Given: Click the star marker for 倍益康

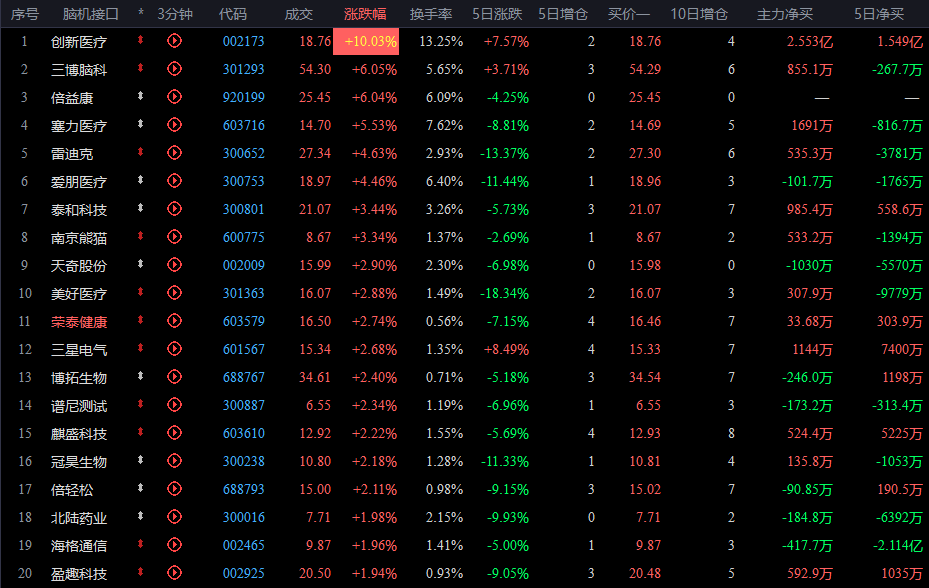Looking at the screenshot, I should pos(140,96).
